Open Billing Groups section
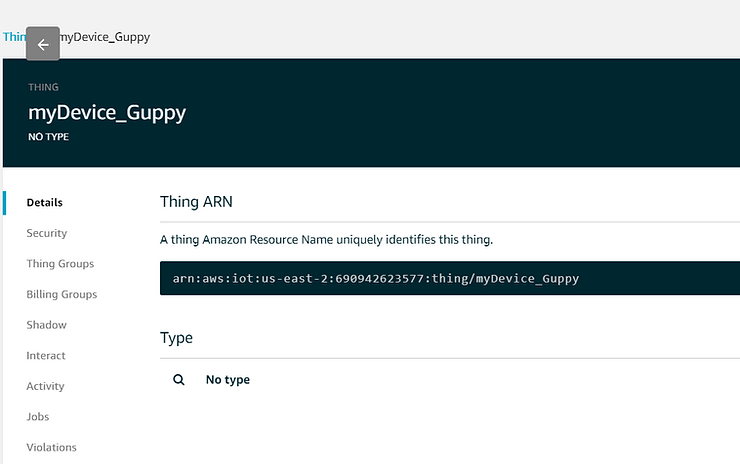 (x=61, y=295)
